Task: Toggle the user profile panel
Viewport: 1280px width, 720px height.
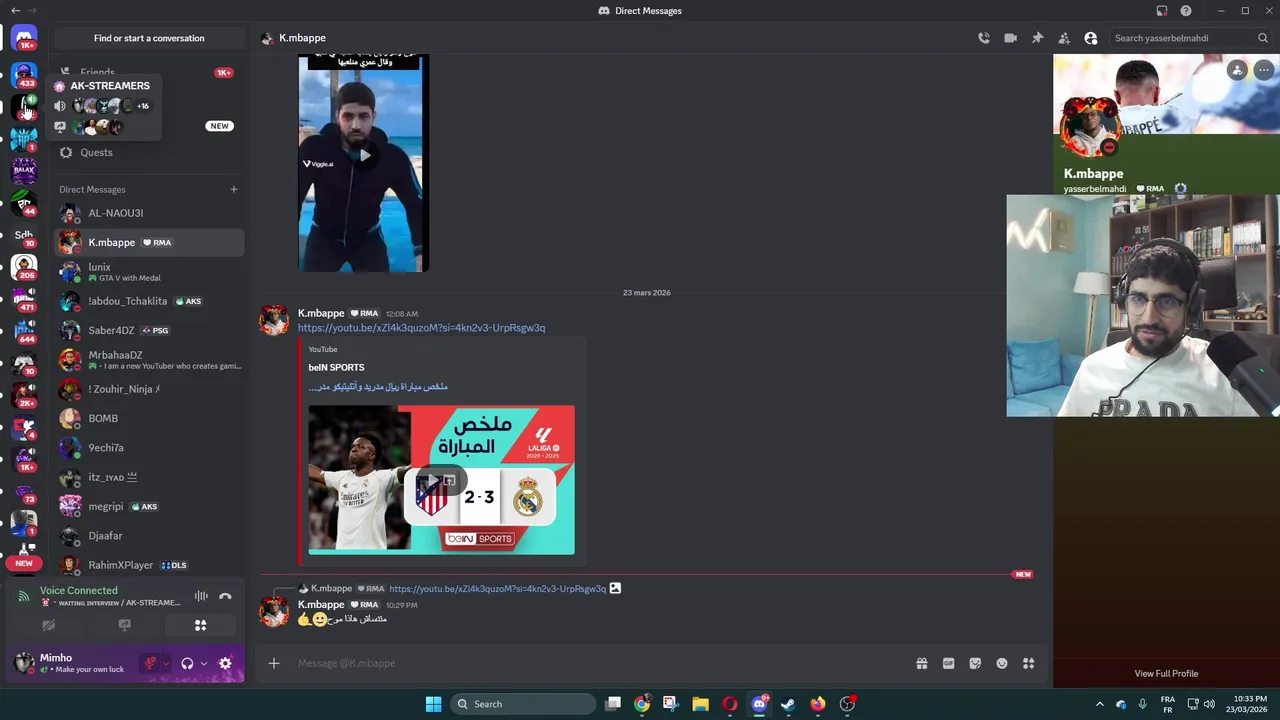Action: (x=1091, y=38)
